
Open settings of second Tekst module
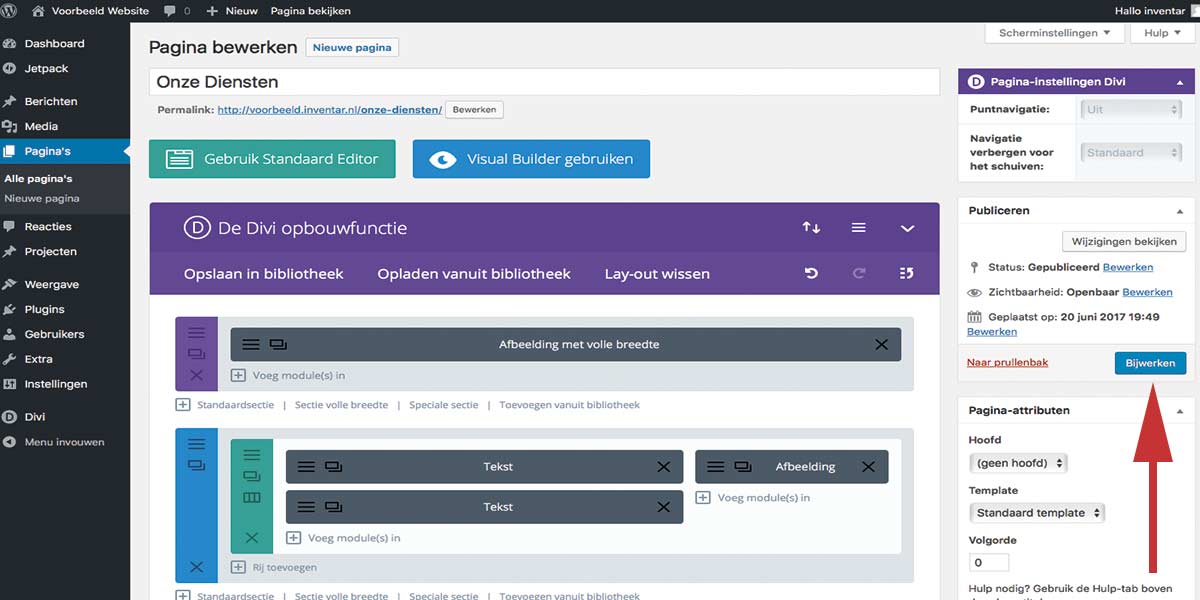point(306,507)
